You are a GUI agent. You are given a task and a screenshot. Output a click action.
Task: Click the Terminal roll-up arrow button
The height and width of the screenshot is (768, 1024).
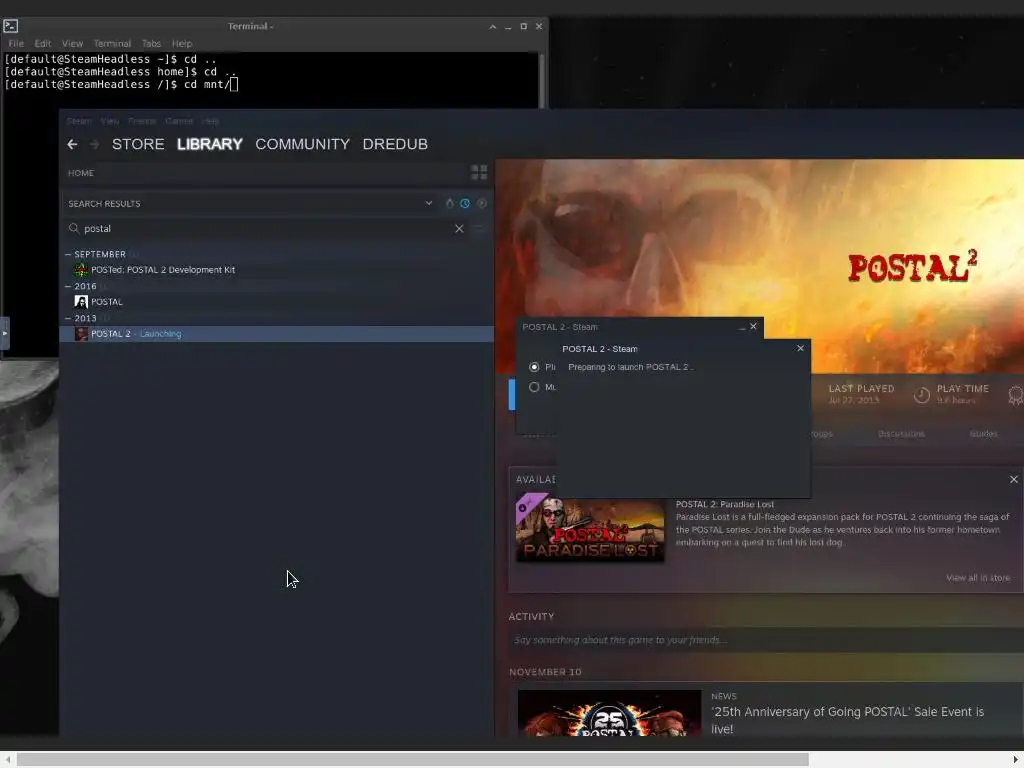(x=492, y=27)
